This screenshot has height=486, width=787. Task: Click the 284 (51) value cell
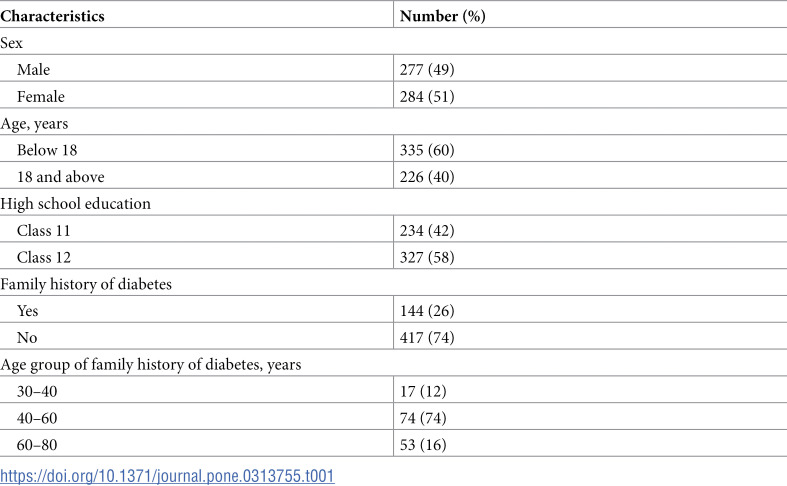(427, 96)
